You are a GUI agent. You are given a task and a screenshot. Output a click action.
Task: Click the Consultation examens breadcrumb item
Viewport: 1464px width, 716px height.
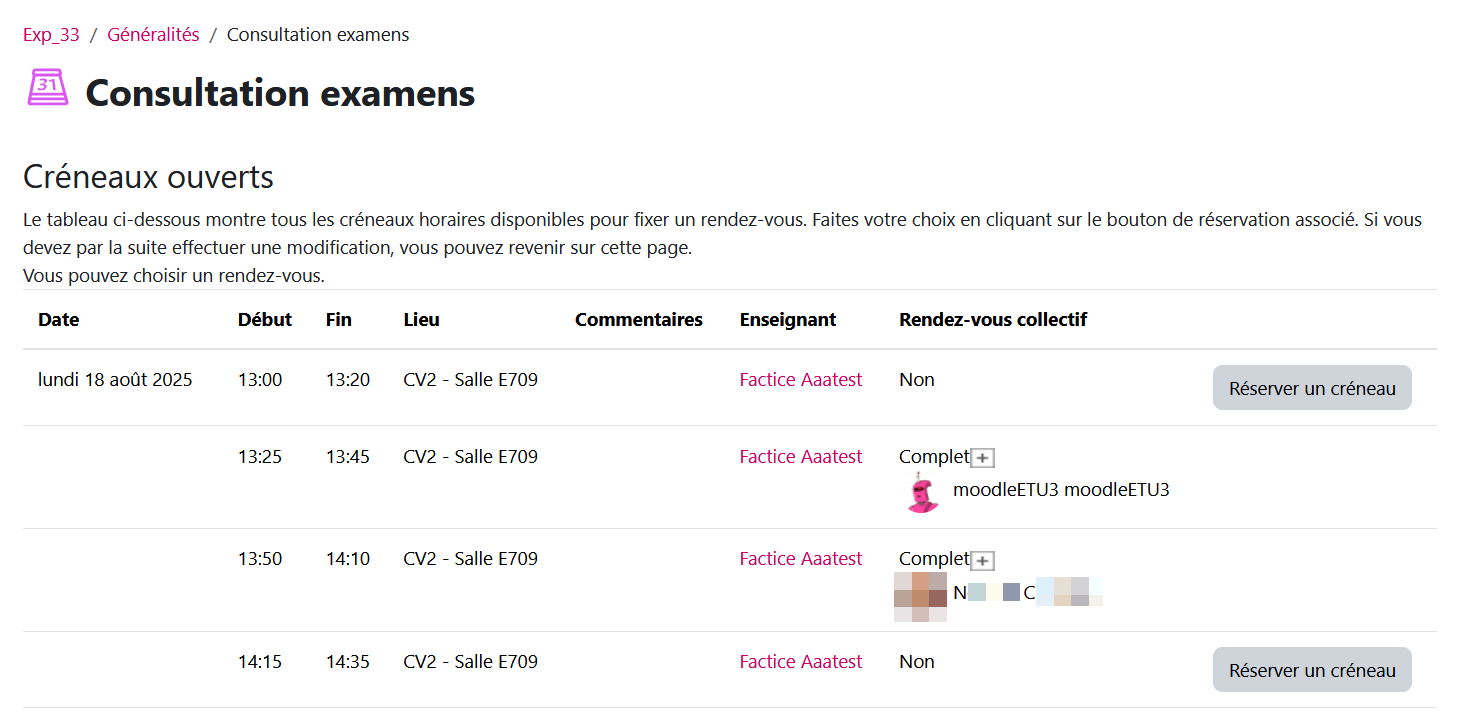tap(317, 35)
